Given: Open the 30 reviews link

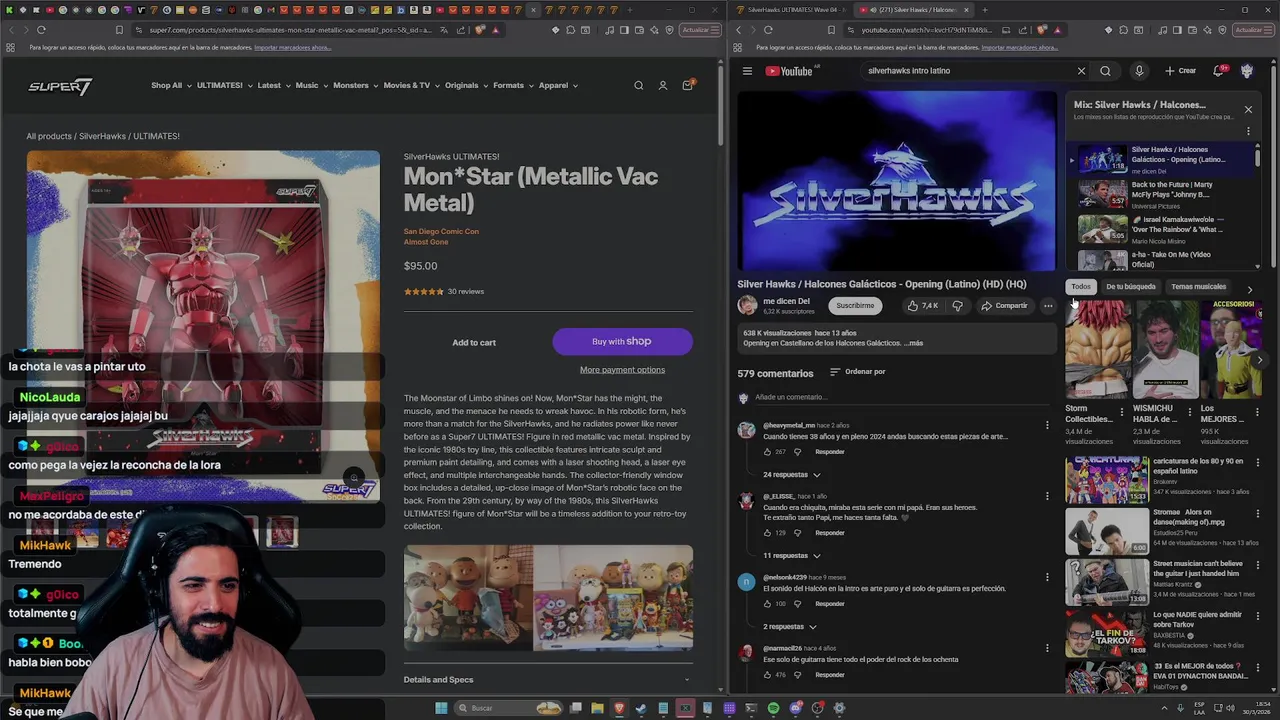Looking at the screenshot, I should pyautogui.click(x=466, y=292).
